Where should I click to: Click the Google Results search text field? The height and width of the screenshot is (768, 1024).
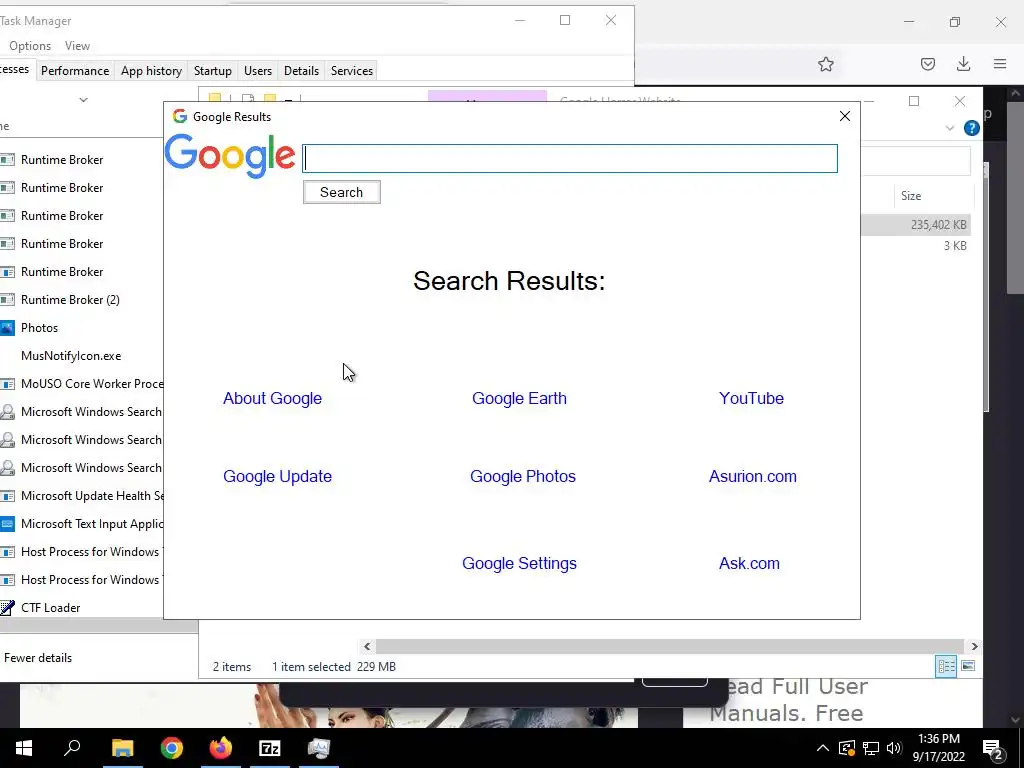(570, 159)
